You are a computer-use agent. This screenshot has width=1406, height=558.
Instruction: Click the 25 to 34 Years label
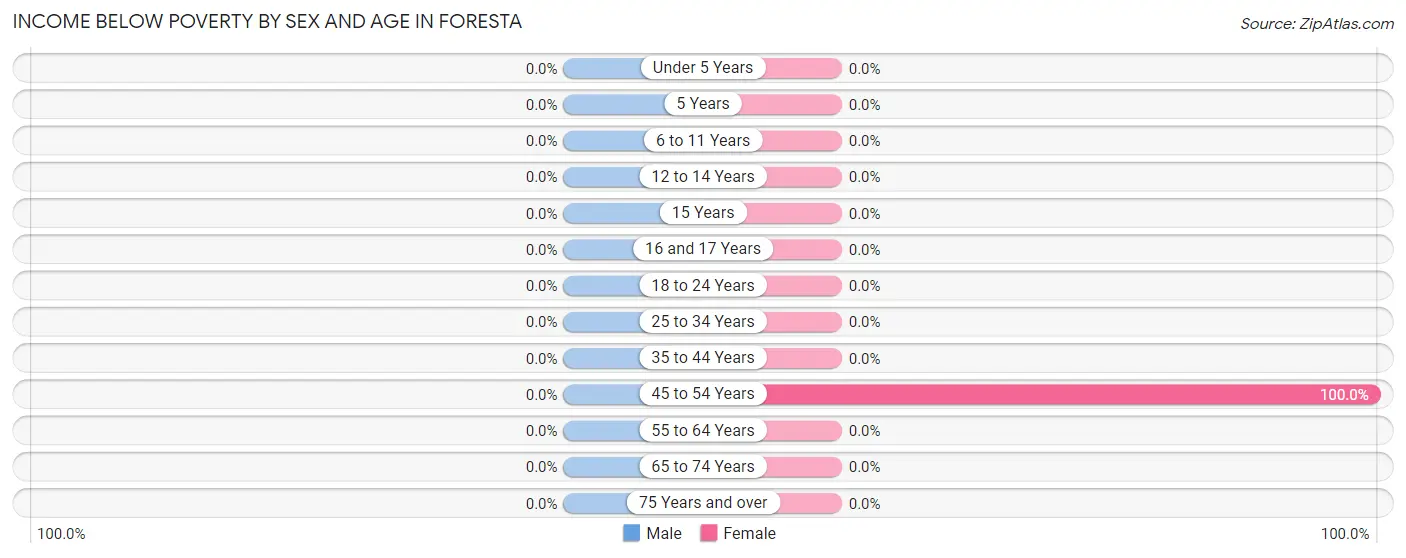(703, 322)
